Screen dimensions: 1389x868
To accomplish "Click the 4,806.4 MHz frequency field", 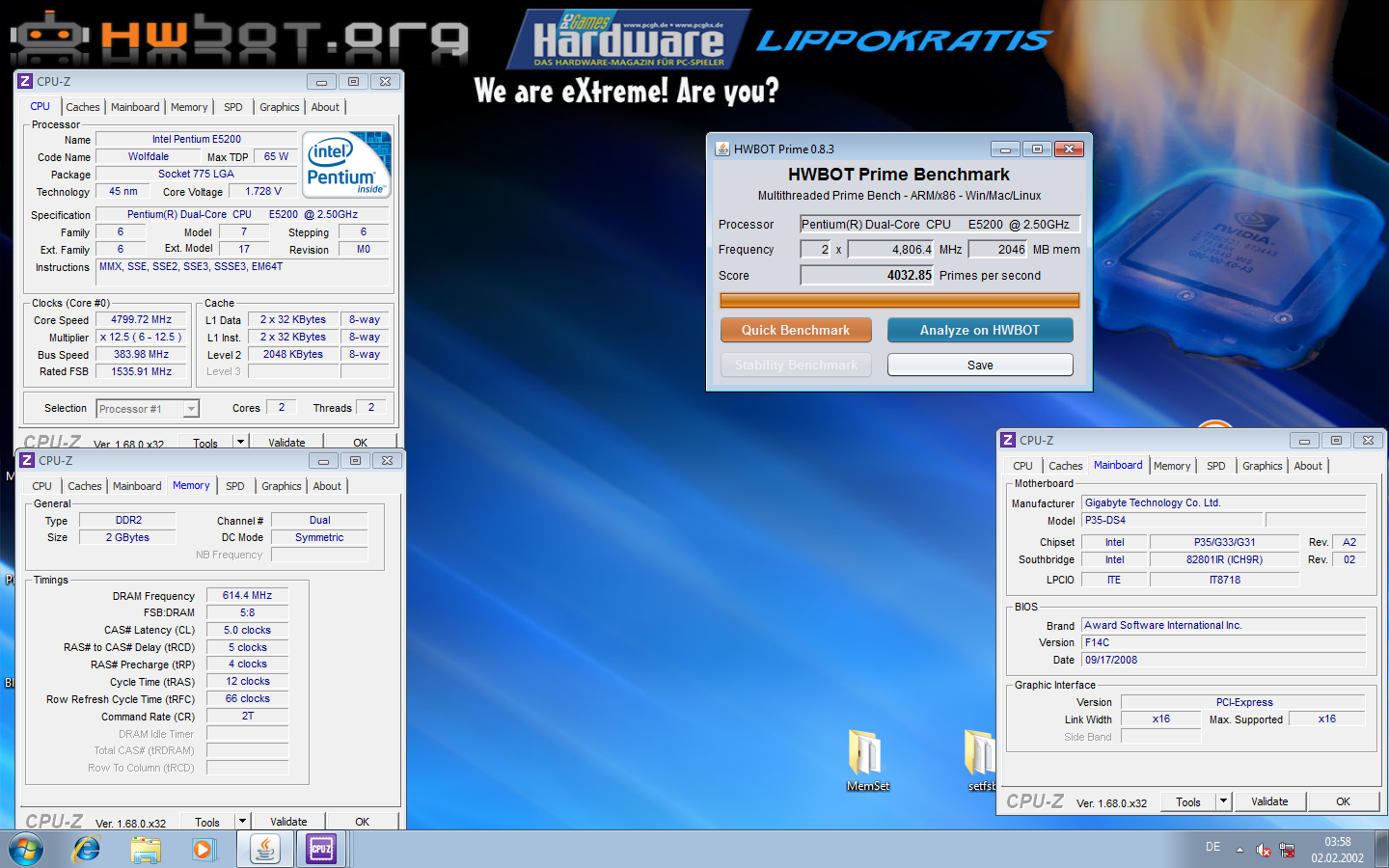I will coord(891,249).
